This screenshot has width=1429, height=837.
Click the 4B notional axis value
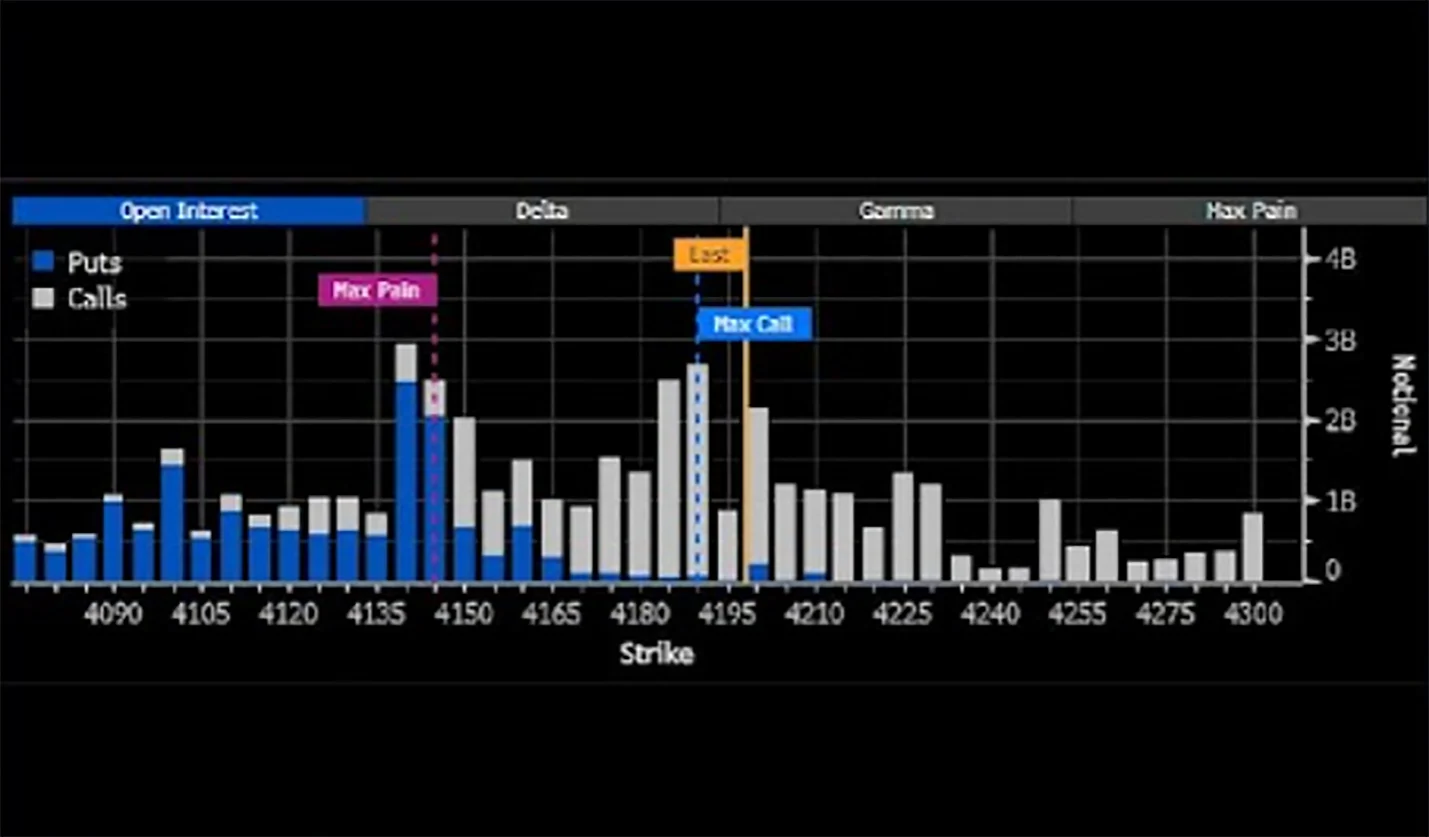pos(1341,259)
